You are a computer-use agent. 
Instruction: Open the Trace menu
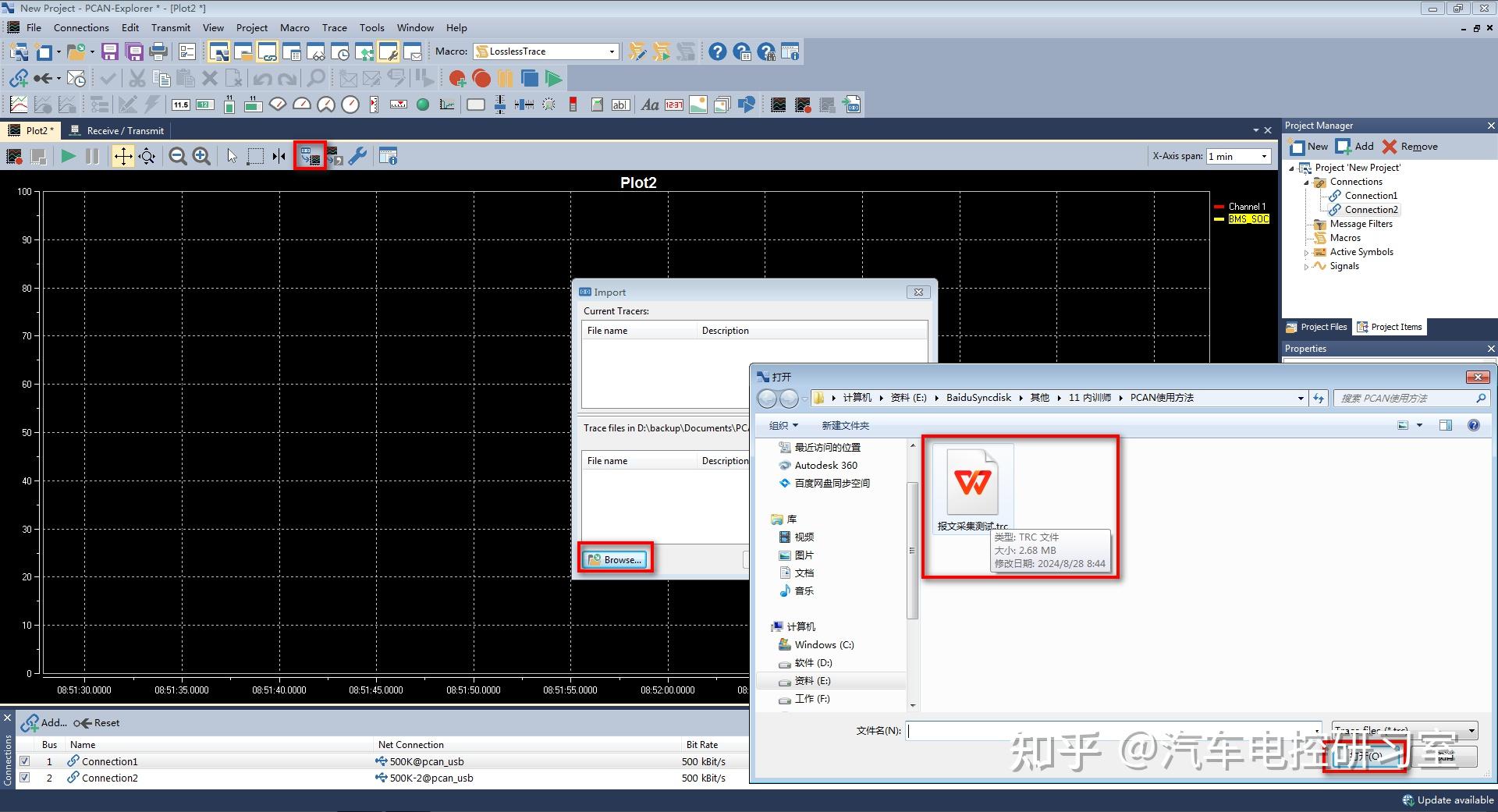click(x=335, y=27)
